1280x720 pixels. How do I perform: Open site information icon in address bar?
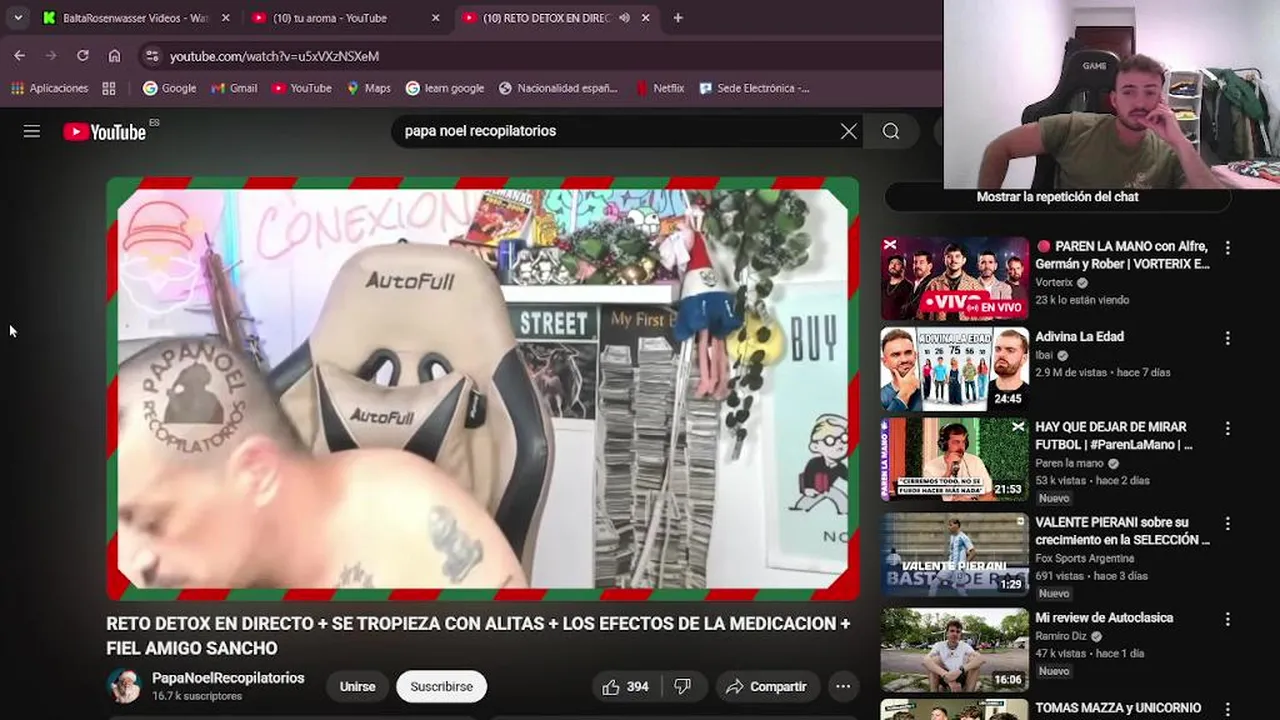[151, 56]
